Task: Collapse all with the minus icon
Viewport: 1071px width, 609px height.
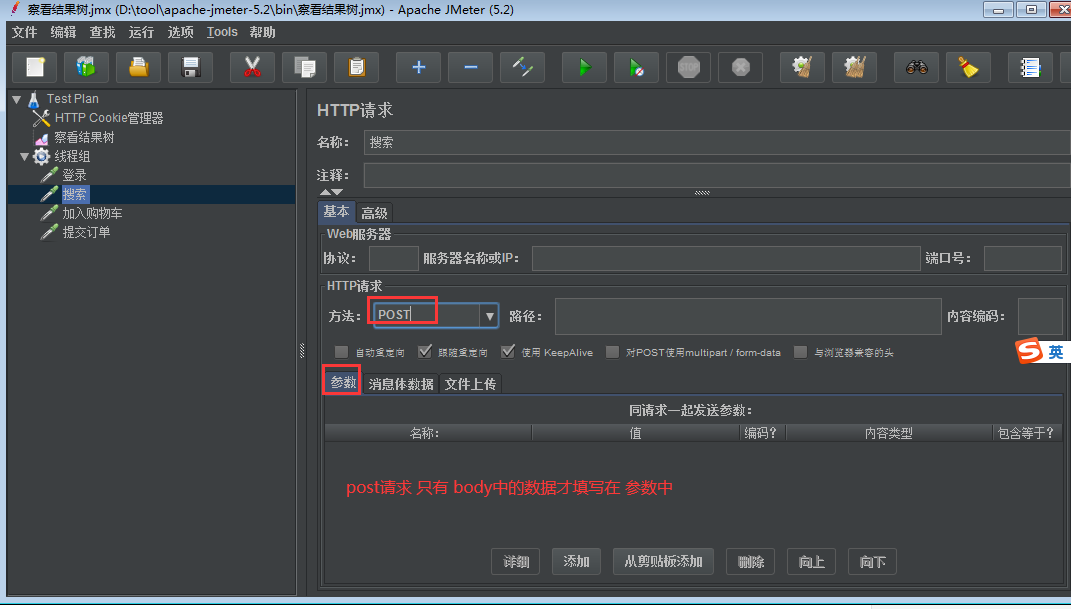Action: (470, 67)
